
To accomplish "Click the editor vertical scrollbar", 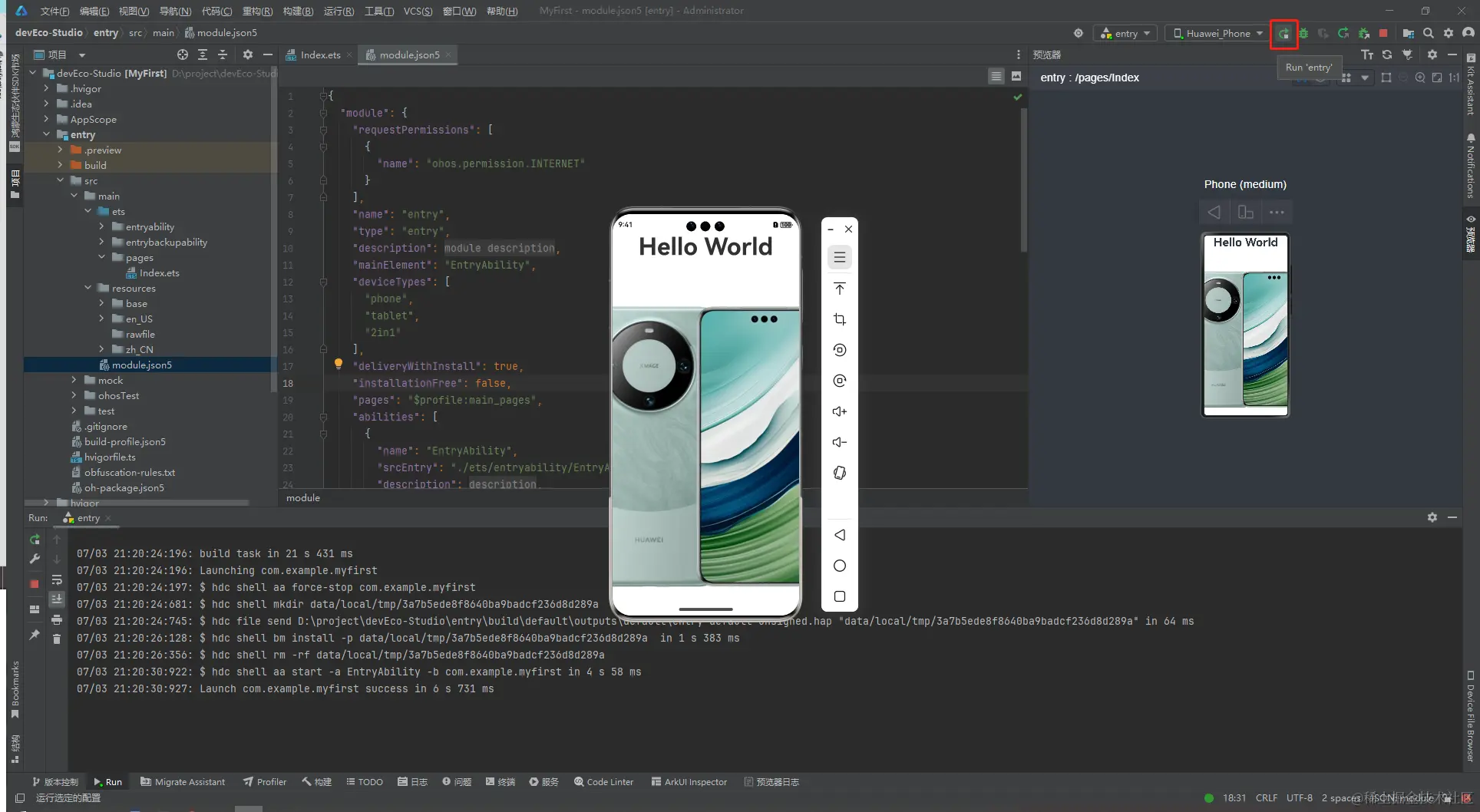I will 1023,180.
